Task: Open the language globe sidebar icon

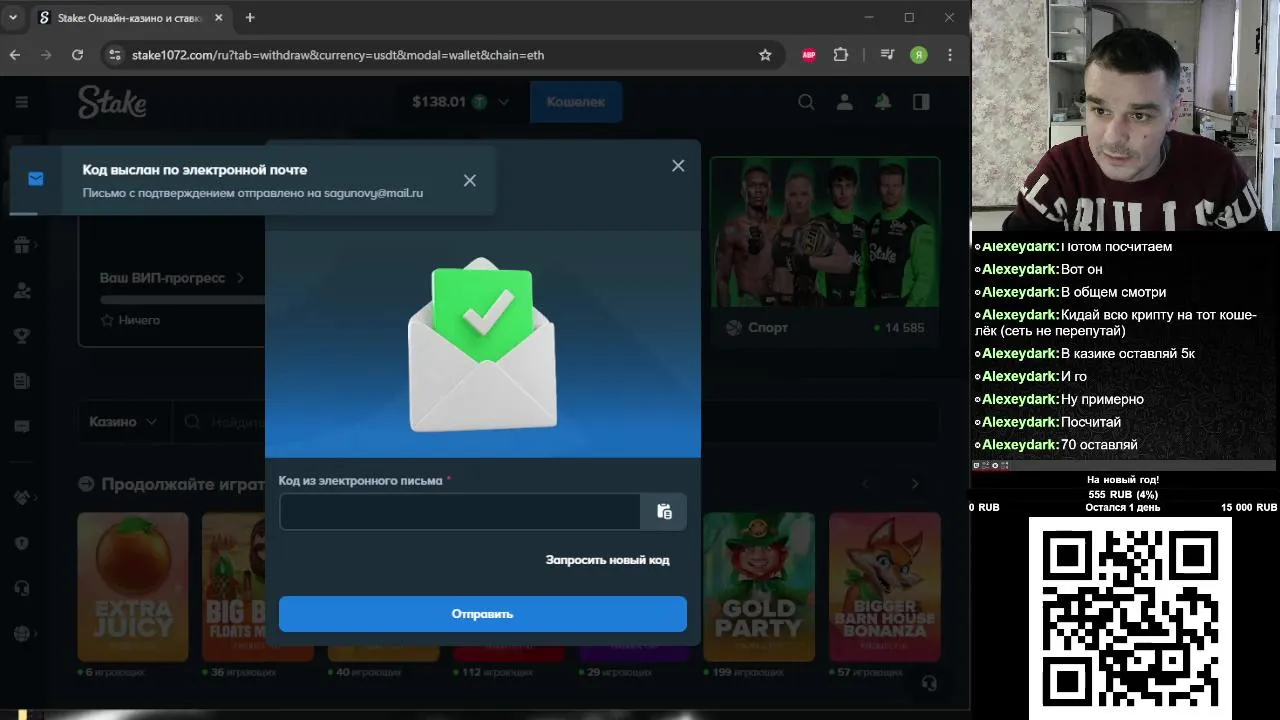Action: point(22,634)
